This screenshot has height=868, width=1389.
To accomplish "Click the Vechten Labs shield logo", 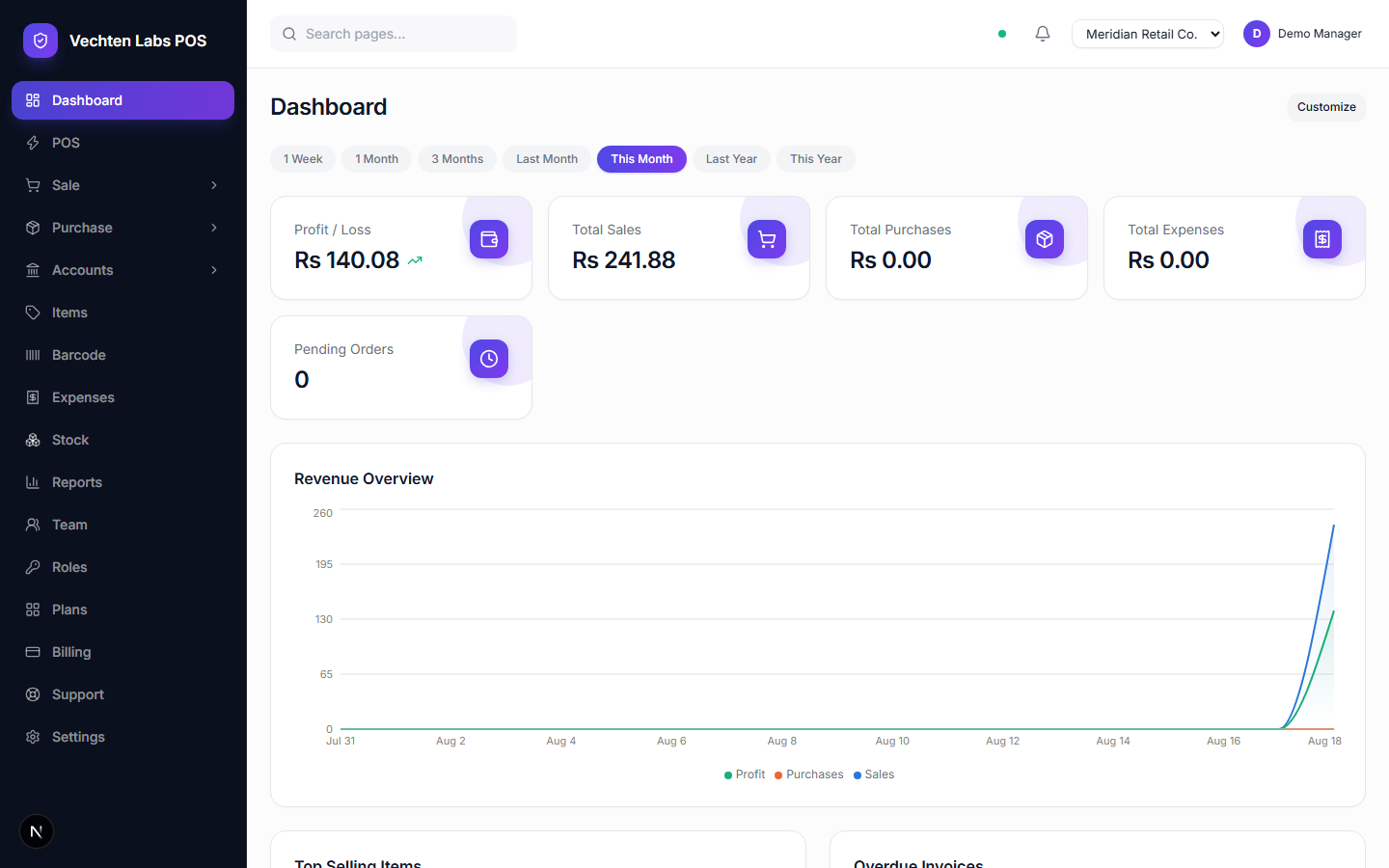I will 41,41.
